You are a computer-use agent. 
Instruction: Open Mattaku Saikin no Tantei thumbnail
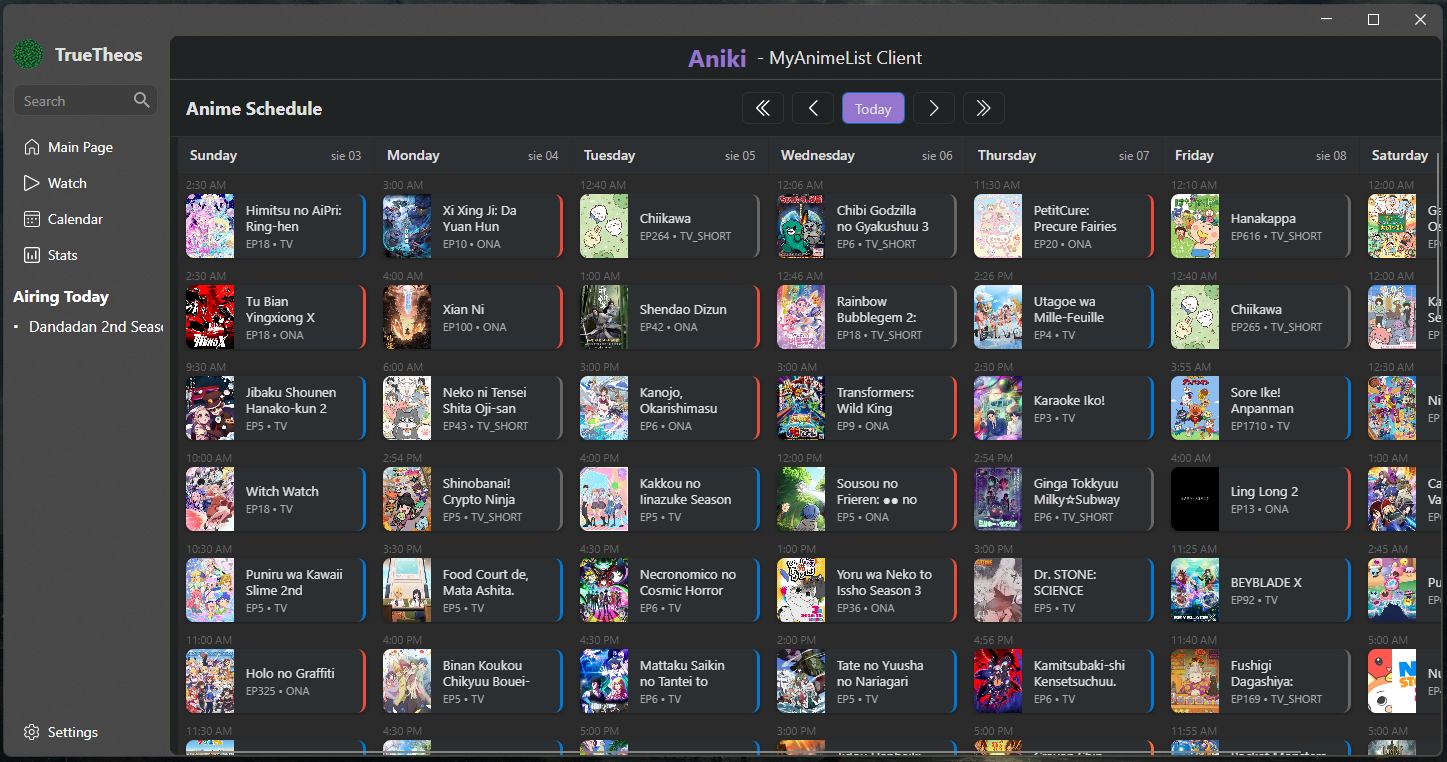tap(604, 681)
